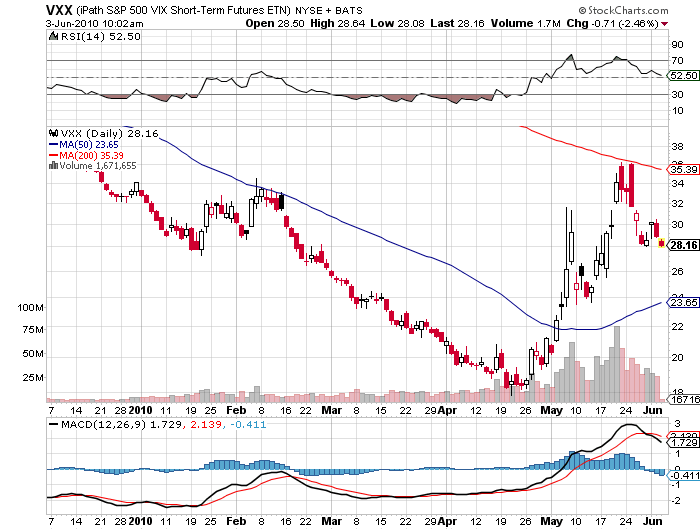The image size is (700, 530).
Task: Click the Volume 1.7M value in header
Action: pos(525,24)
